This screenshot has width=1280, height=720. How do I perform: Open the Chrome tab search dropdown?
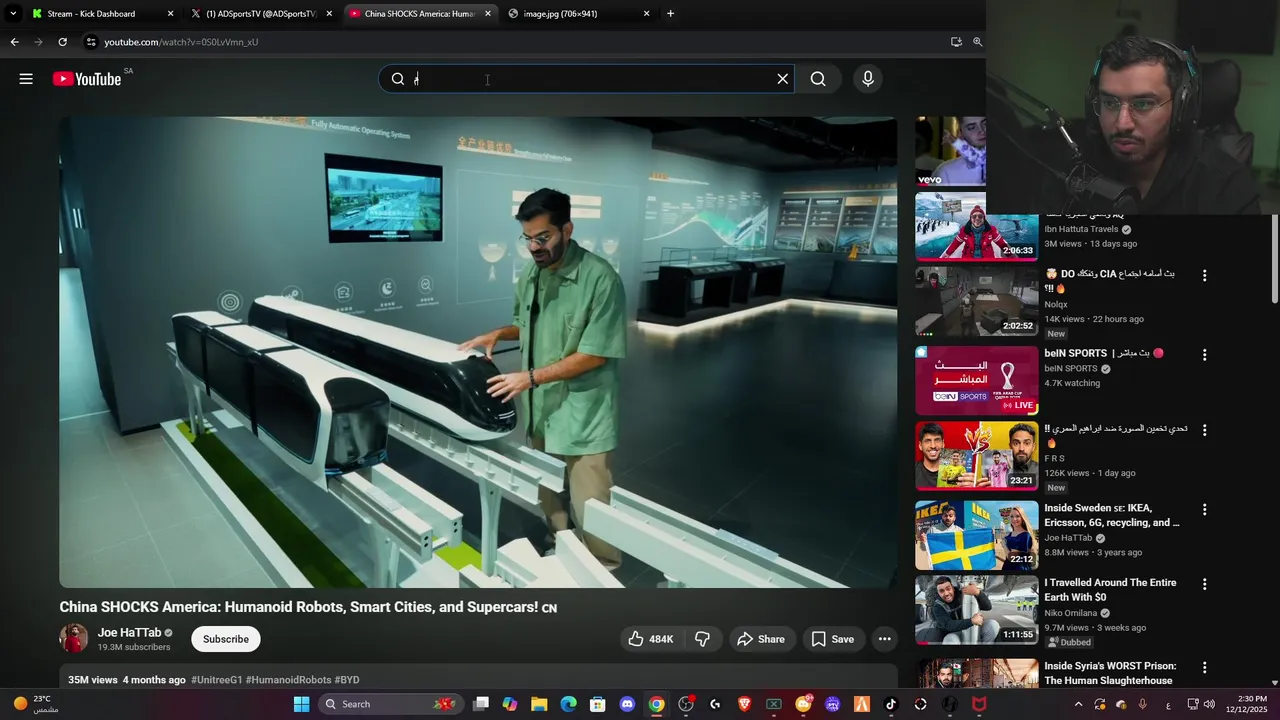coord(13,14)
